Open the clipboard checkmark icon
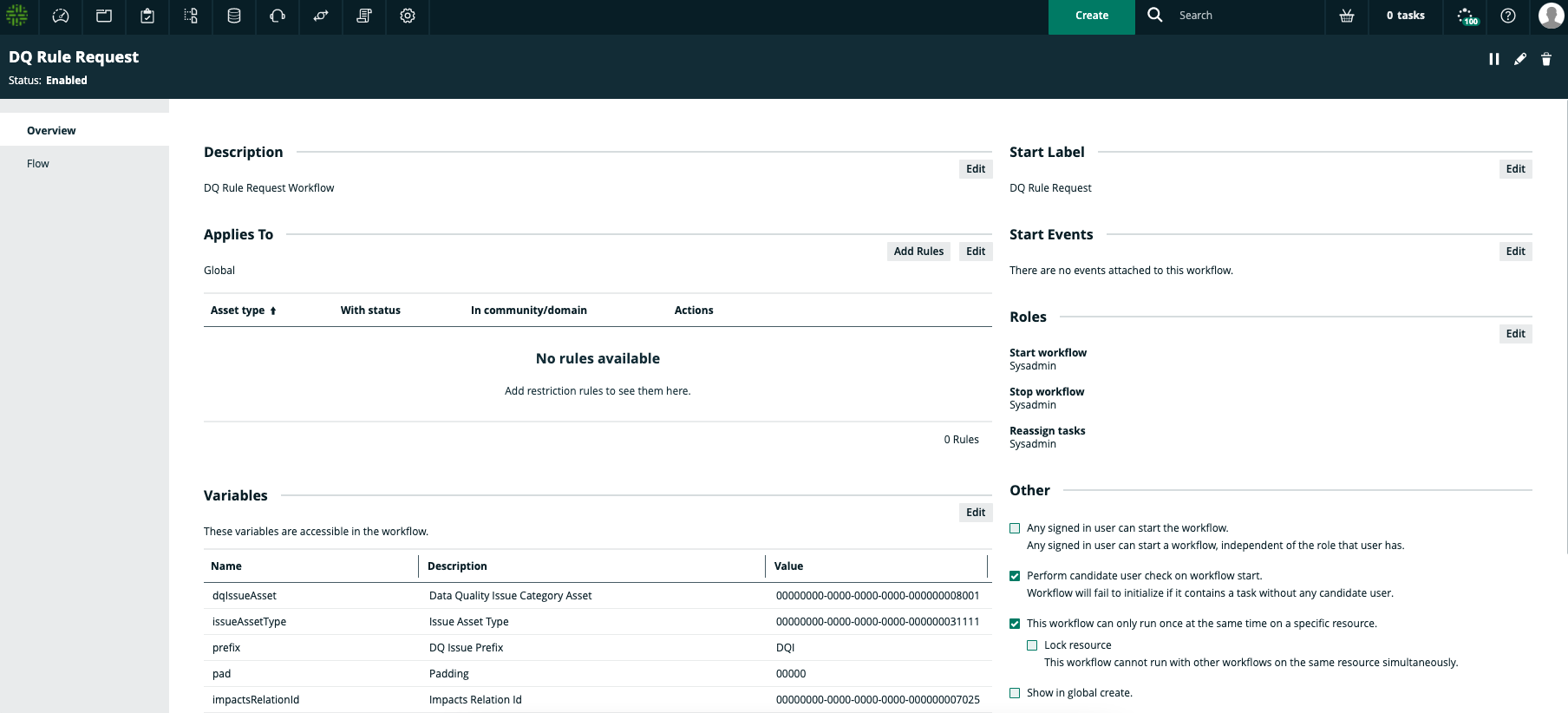The width and height of the screenshot is (1568, 713). pos(147,16)
